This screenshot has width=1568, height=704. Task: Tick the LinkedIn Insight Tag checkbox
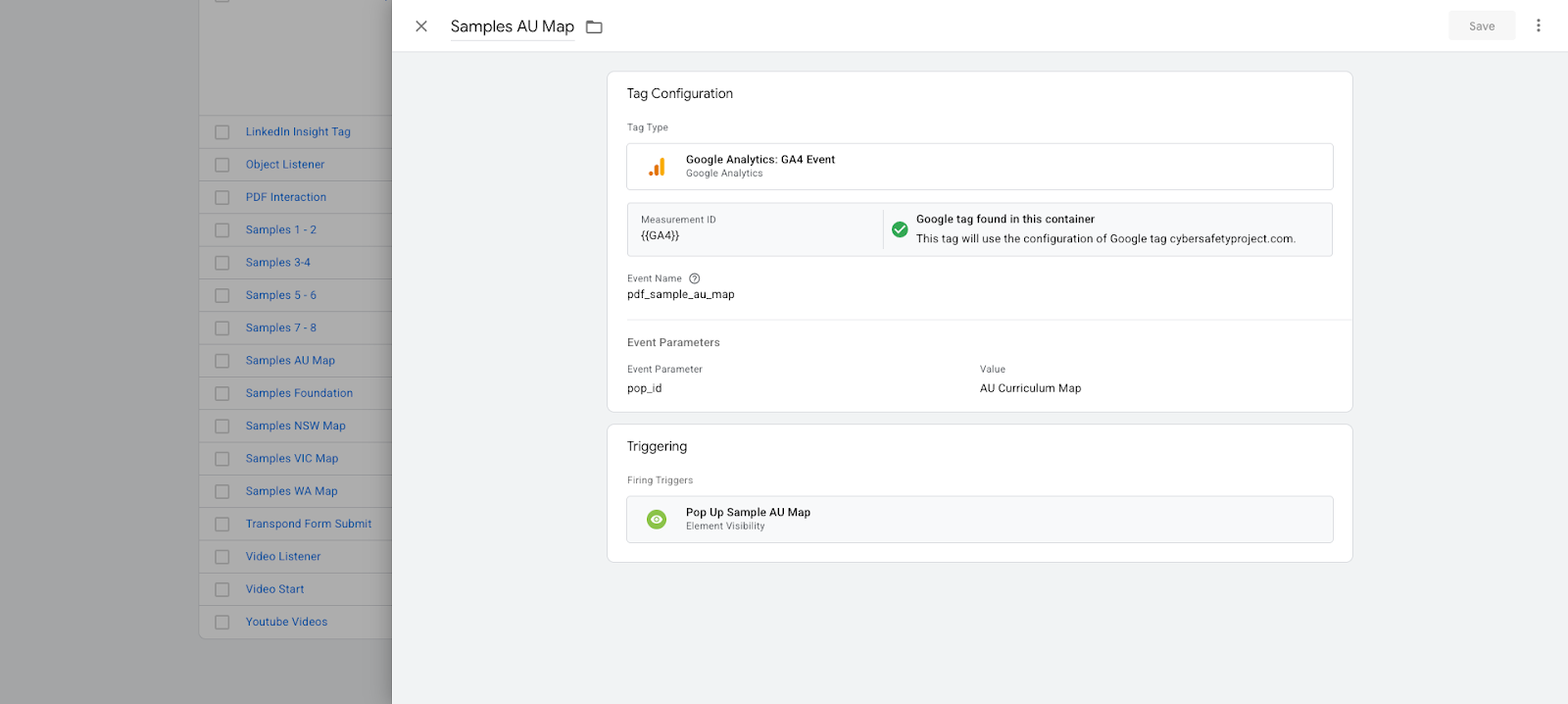222,132
